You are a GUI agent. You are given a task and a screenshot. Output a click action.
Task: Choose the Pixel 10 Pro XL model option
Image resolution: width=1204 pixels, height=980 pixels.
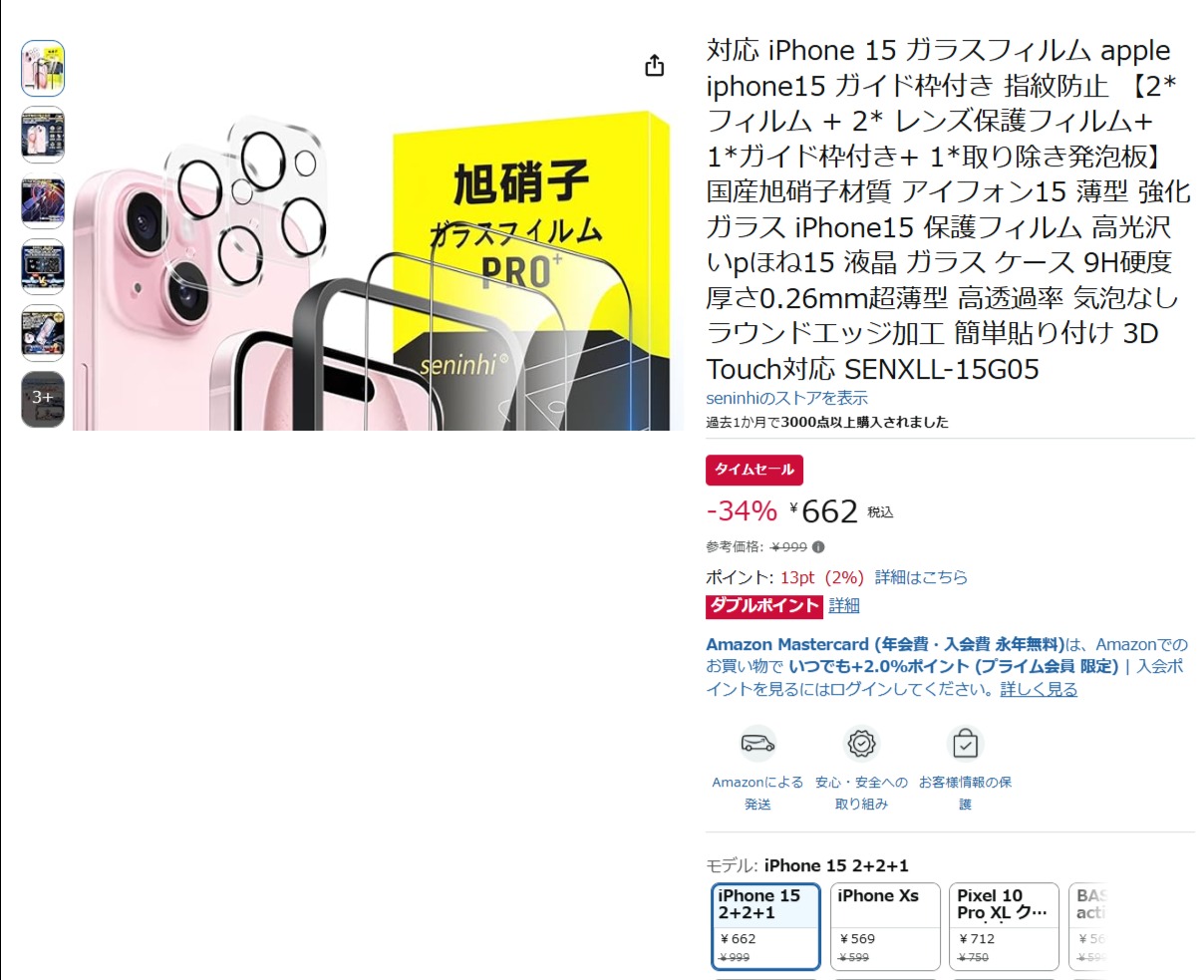1005,926
